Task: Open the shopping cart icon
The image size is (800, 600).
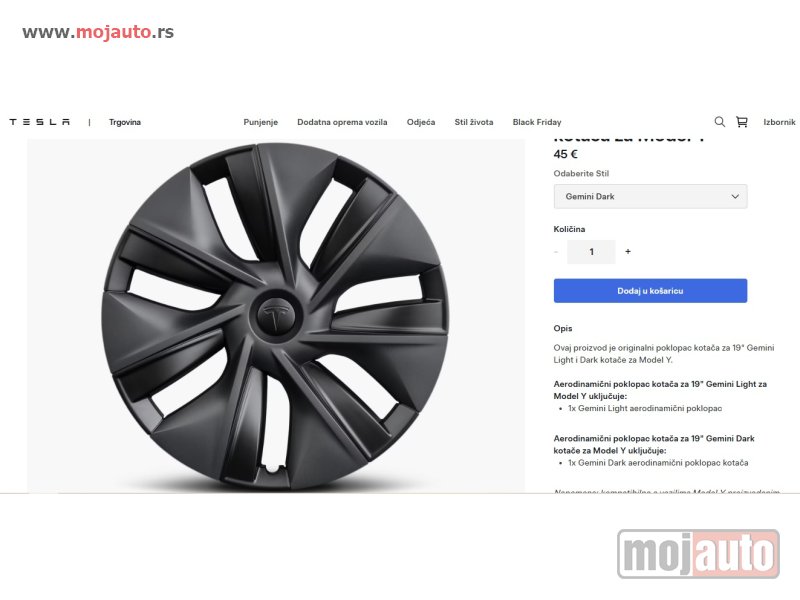Action: click(742, 122)
